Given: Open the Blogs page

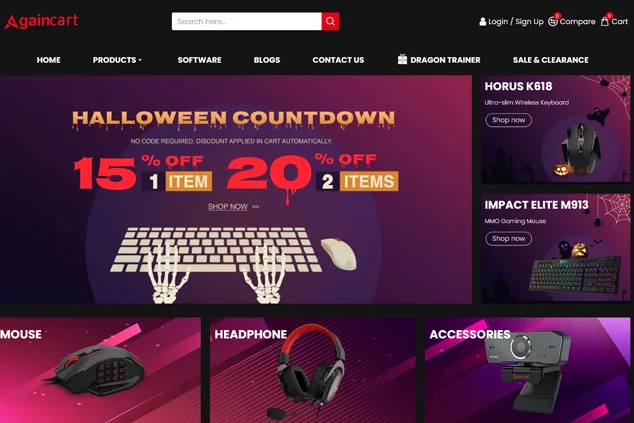Looking at the screenshot, I should coord(267,60).
